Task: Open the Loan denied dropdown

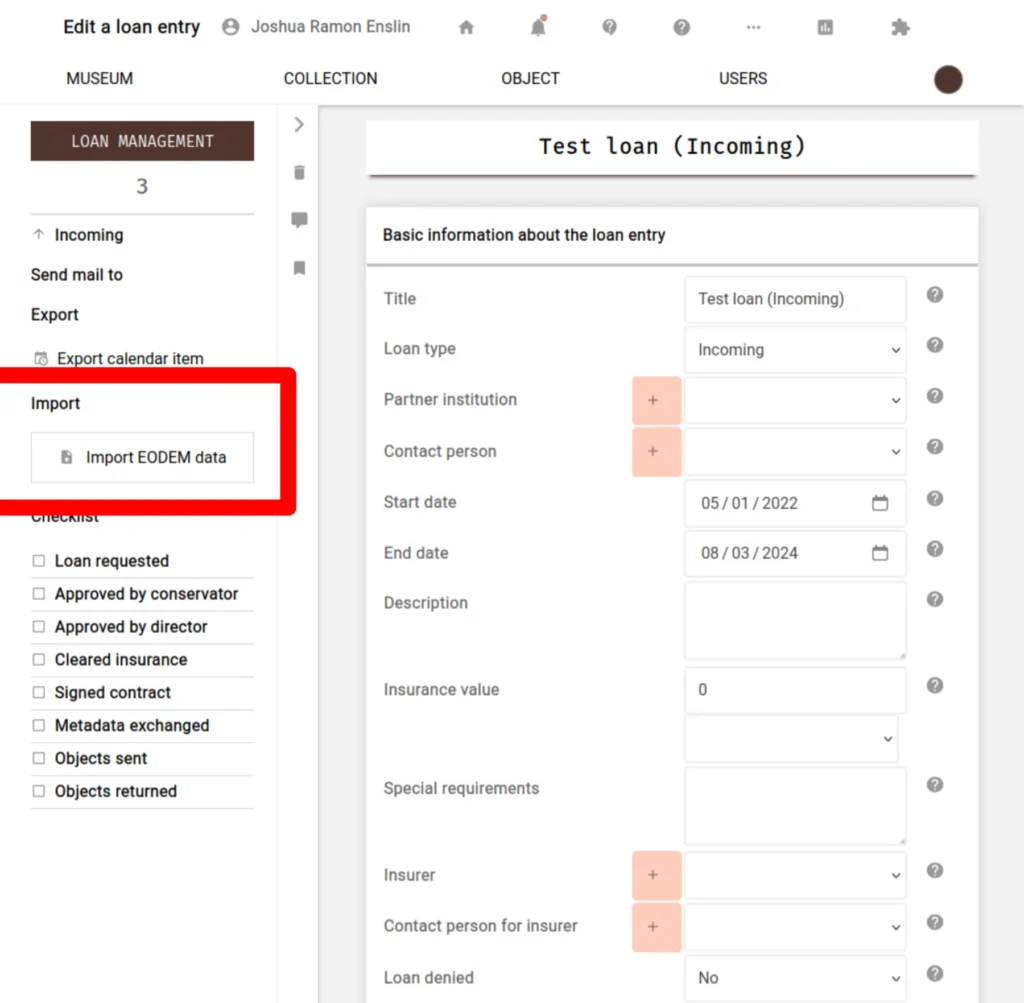Action: pyautogui.click(x=795, y=978)
